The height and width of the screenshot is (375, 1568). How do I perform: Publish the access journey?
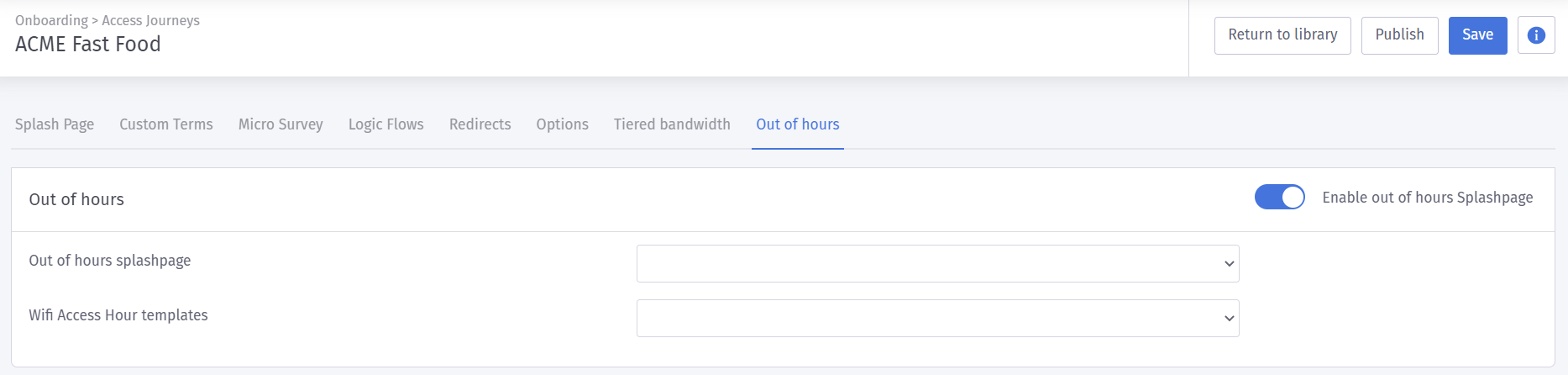click(1399, 35)
